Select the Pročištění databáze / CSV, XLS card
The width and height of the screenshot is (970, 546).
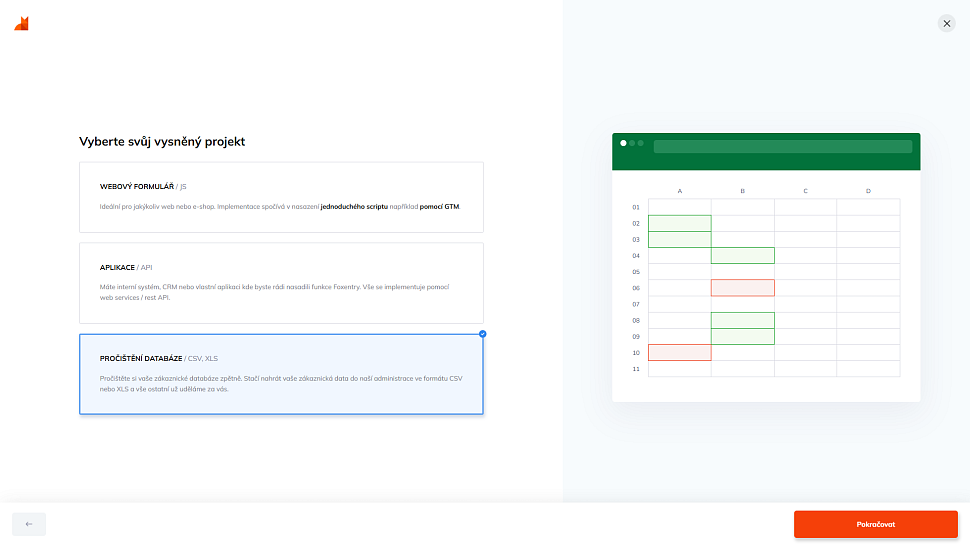click(281, 373)
